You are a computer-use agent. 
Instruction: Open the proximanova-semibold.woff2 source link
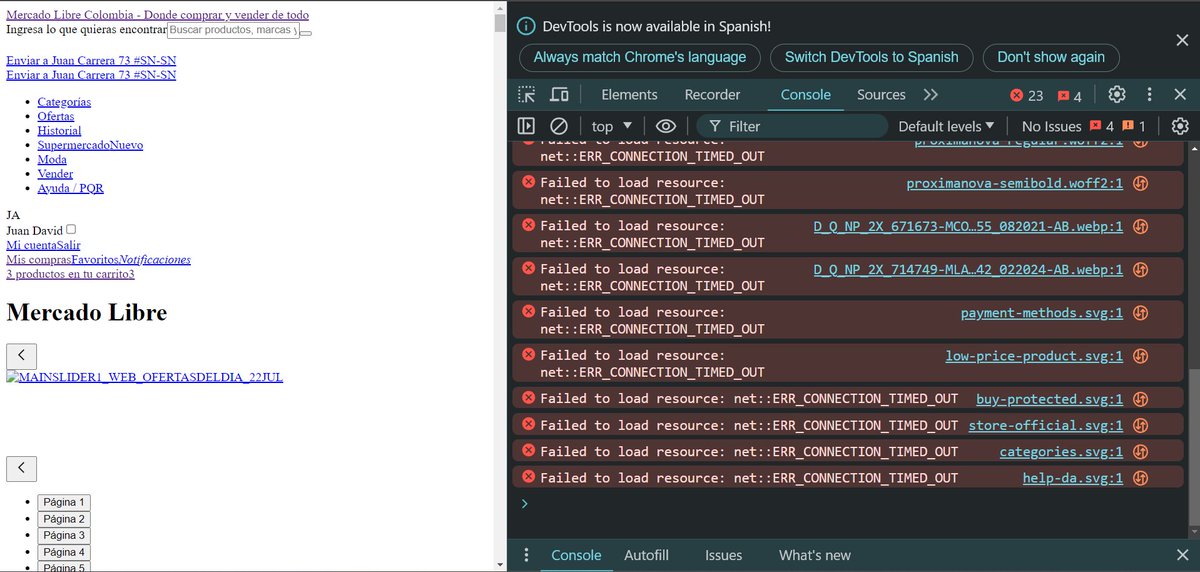1015,184
